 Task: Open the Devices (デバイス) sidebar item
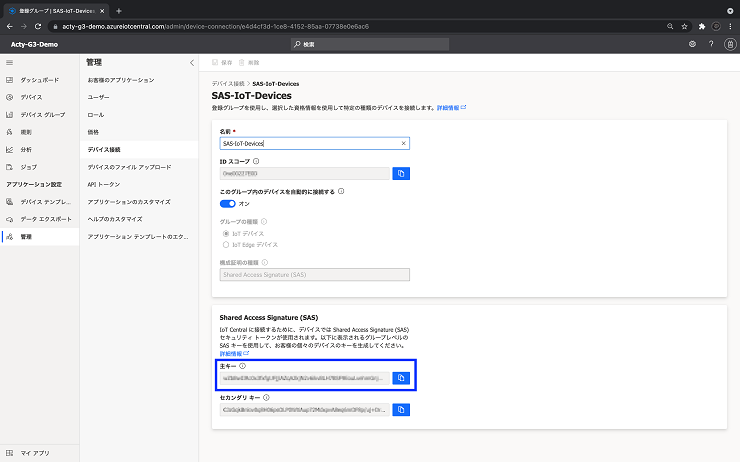40,97
